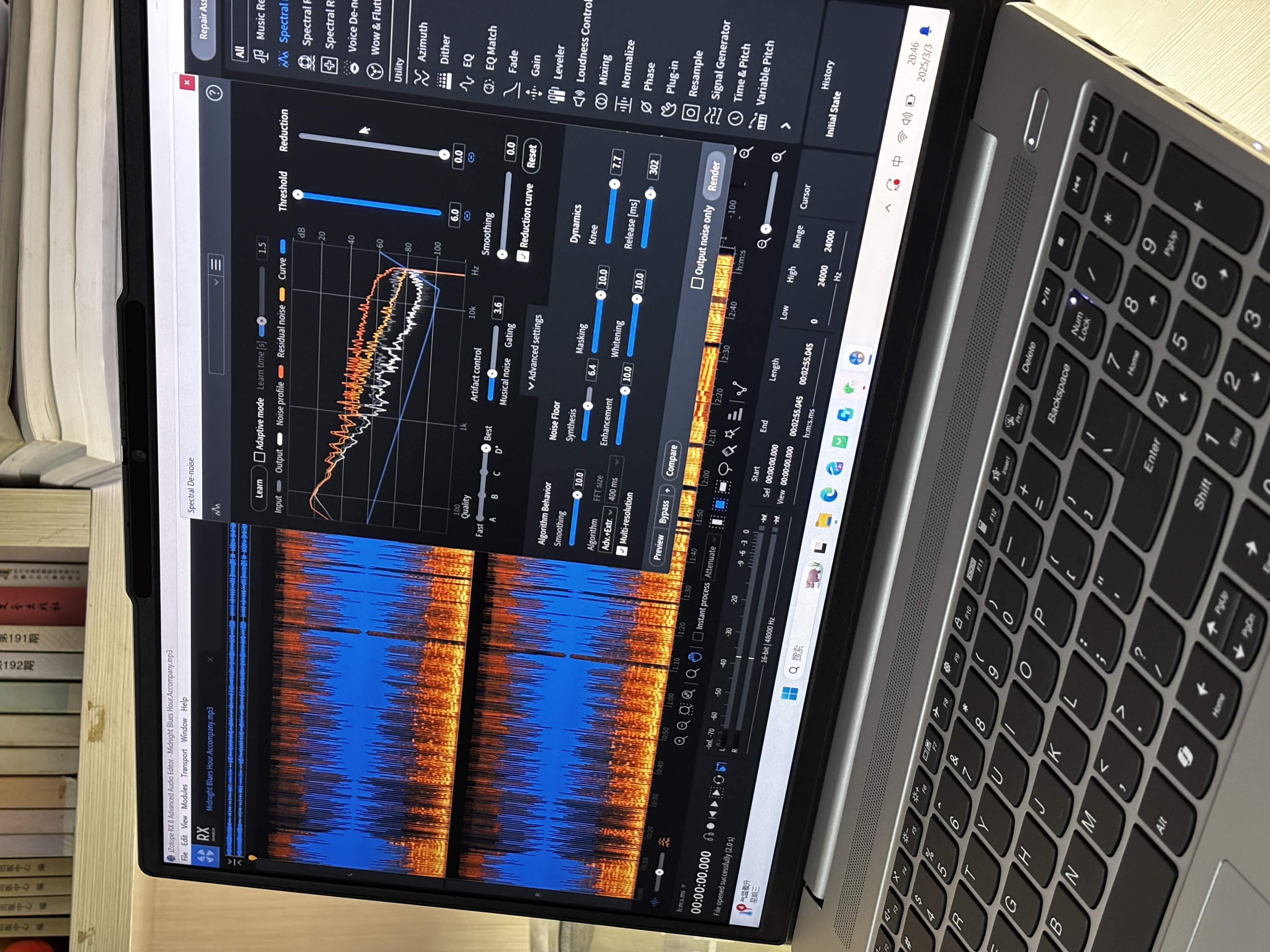Open the De-noise preset menu icon
1270x952 pixels.
(x=216, y=264)
